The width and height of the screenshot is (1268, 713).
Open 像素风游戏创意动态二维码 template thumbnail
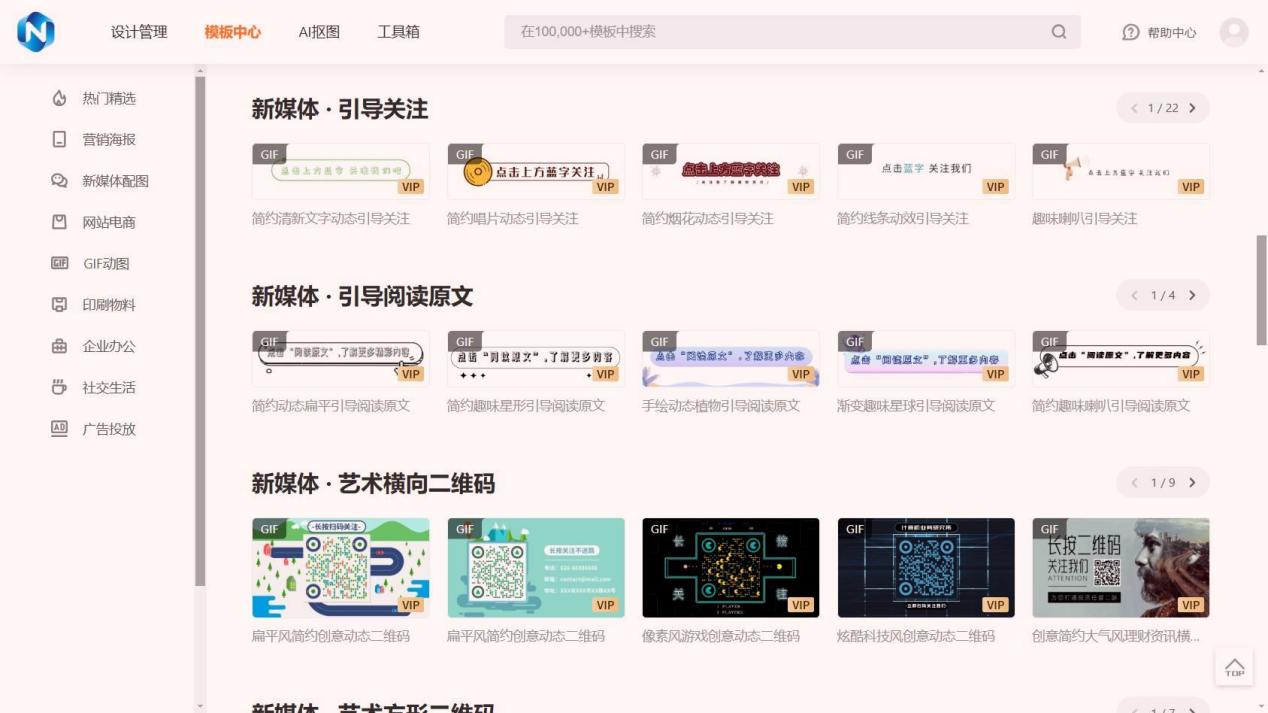[730, 567]
